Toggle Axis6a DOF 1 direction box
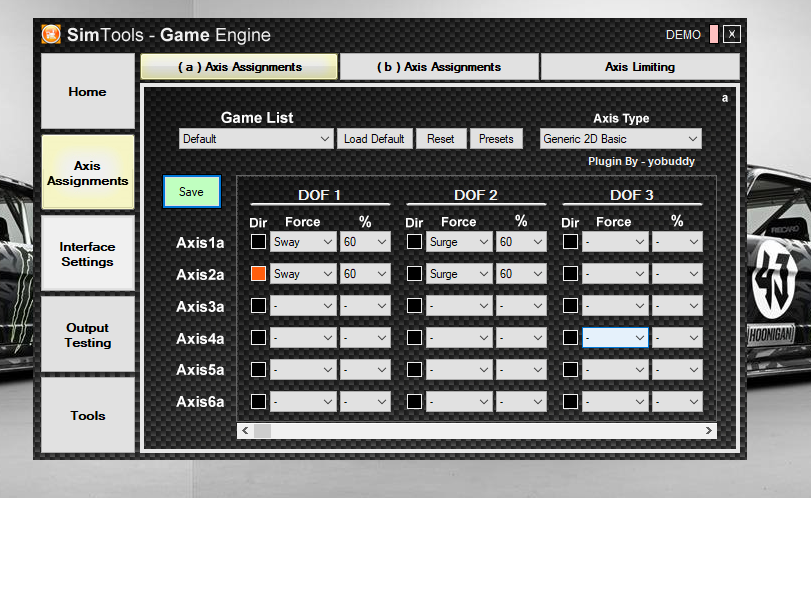 click(x=258, y=402)
